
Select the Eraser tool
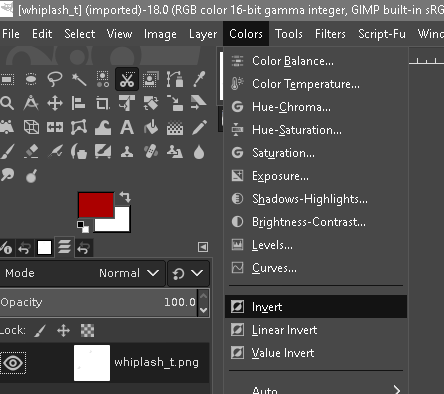(31, 152)
